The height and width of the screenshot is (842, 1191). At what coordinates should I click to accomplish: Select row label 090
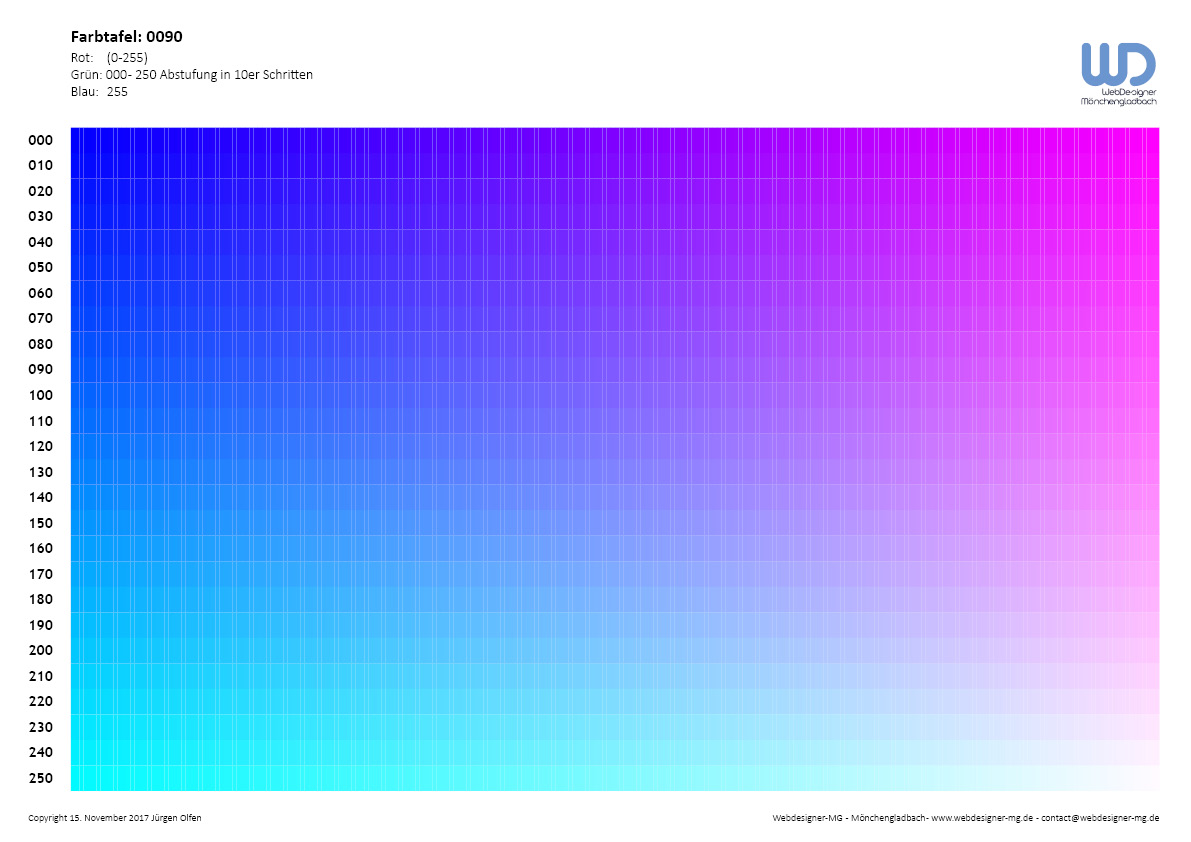40,369
